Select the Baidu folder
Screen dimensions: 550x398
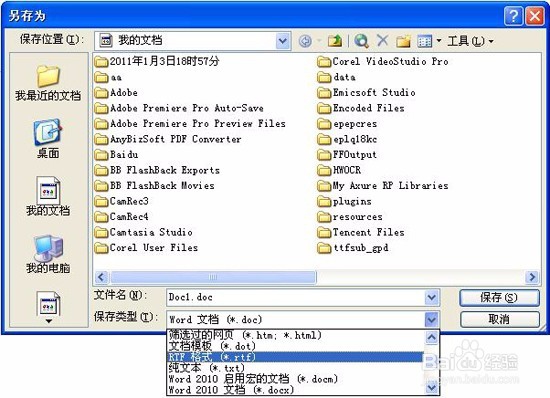[x=116, y=154]
